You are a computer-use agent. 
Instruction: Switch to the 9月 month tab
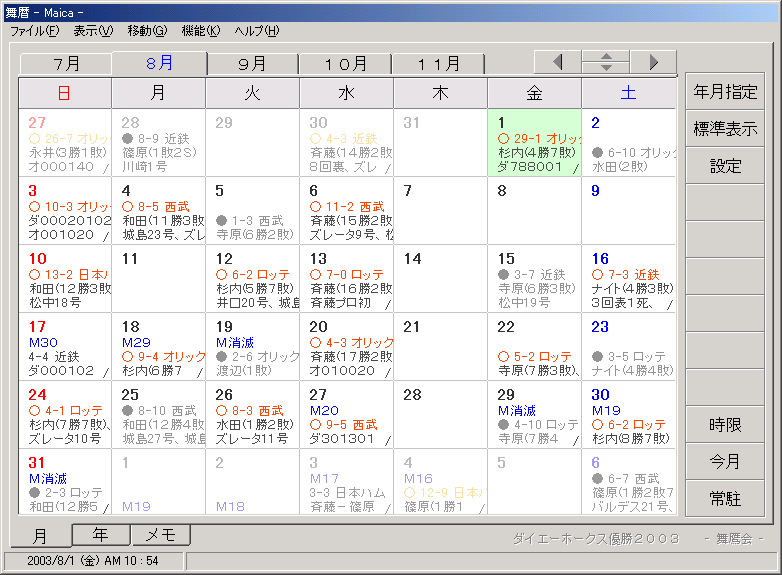[x=253, y=64]
